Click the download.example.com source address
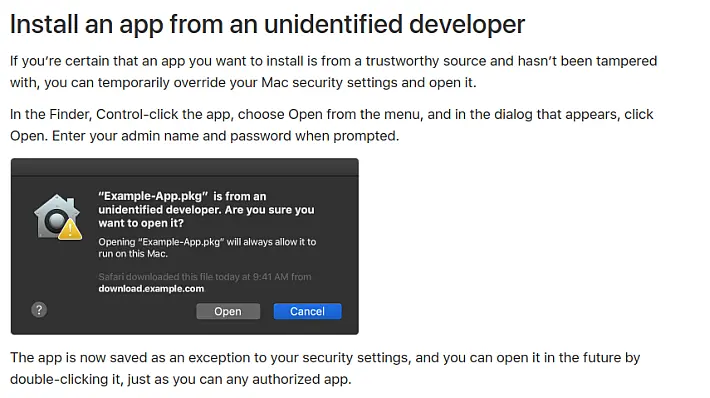Viewport: 710px width, 398px height. click(151, 288)
